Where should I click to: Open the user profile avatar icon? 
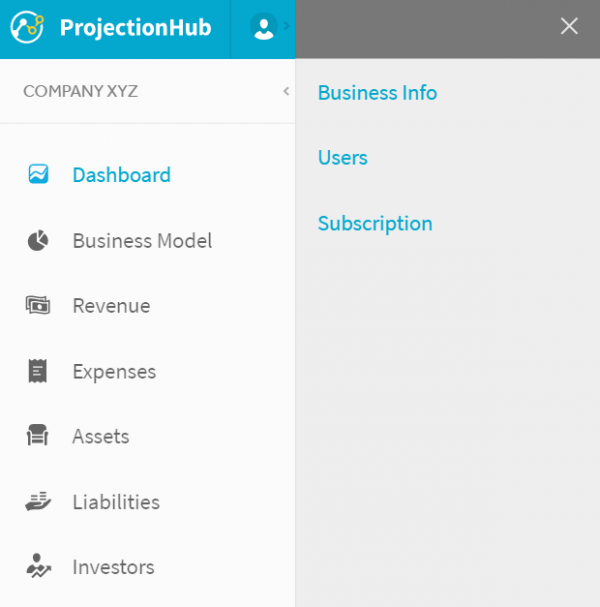pyautogui.click(x=264, y=27)
